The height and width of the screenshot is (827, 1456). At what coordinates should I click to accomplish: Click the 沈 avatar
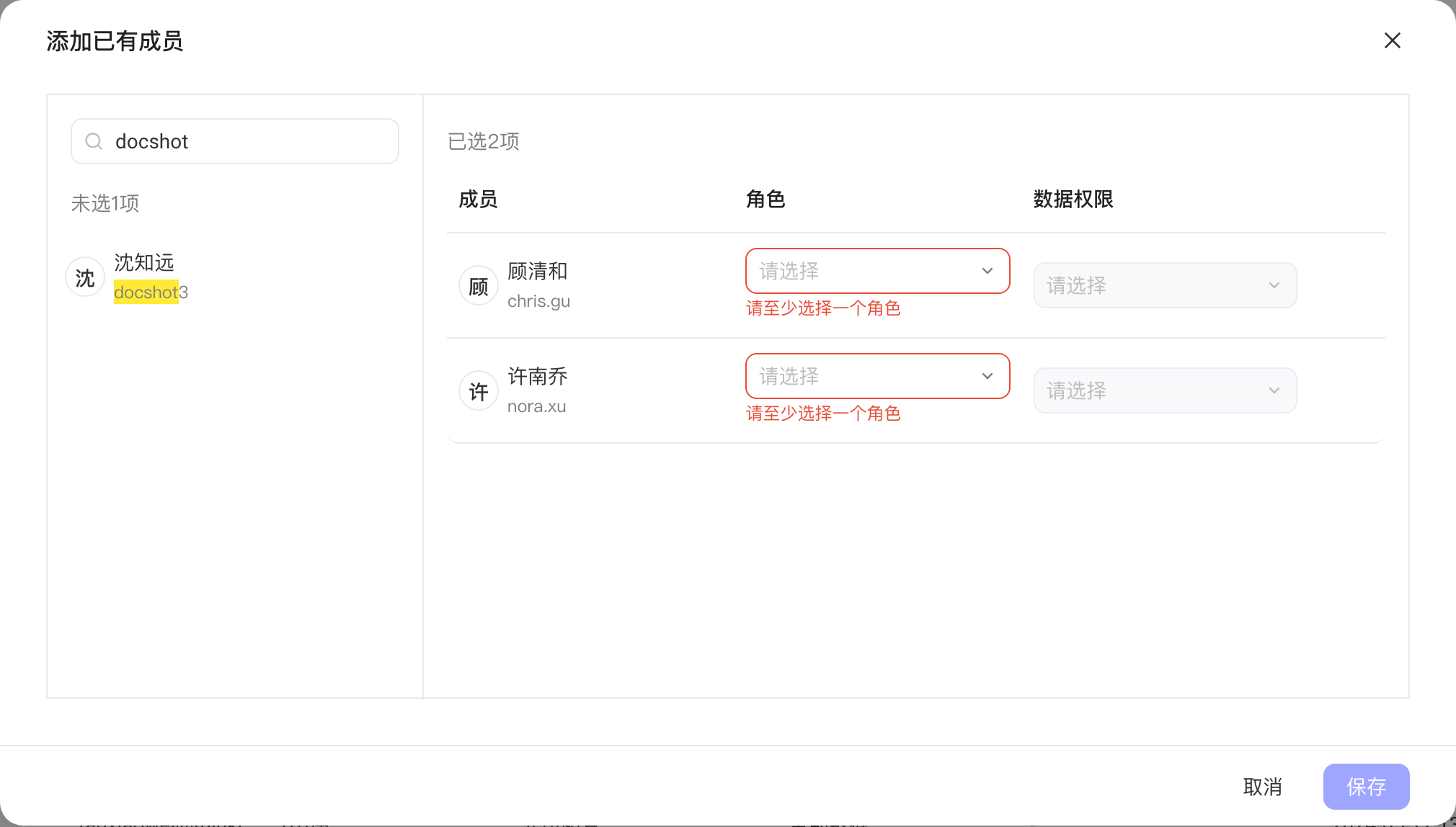click(x=85, y=277)
